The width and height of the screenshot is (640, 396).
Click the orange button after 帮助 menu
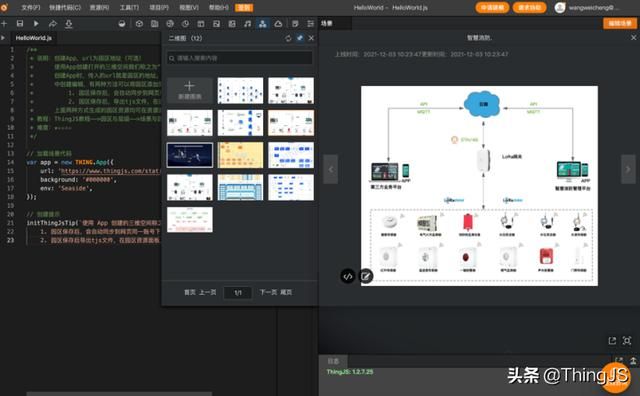244,7
